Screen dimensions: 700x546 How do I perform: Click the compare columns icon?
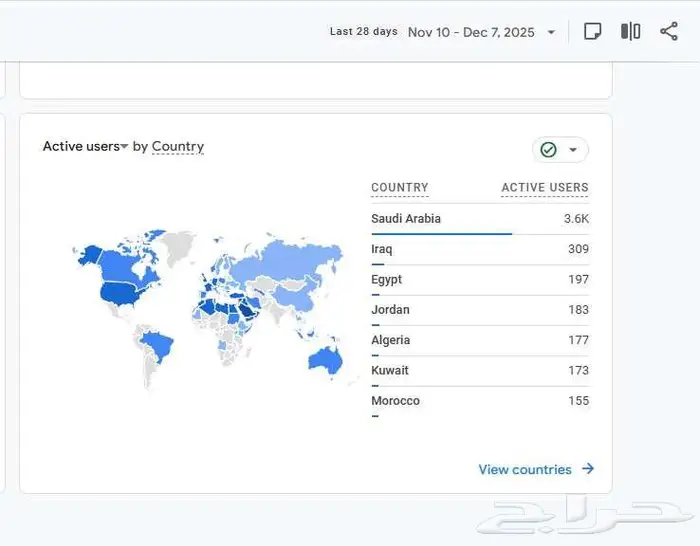pyautogui.click(x=630, y=32)
